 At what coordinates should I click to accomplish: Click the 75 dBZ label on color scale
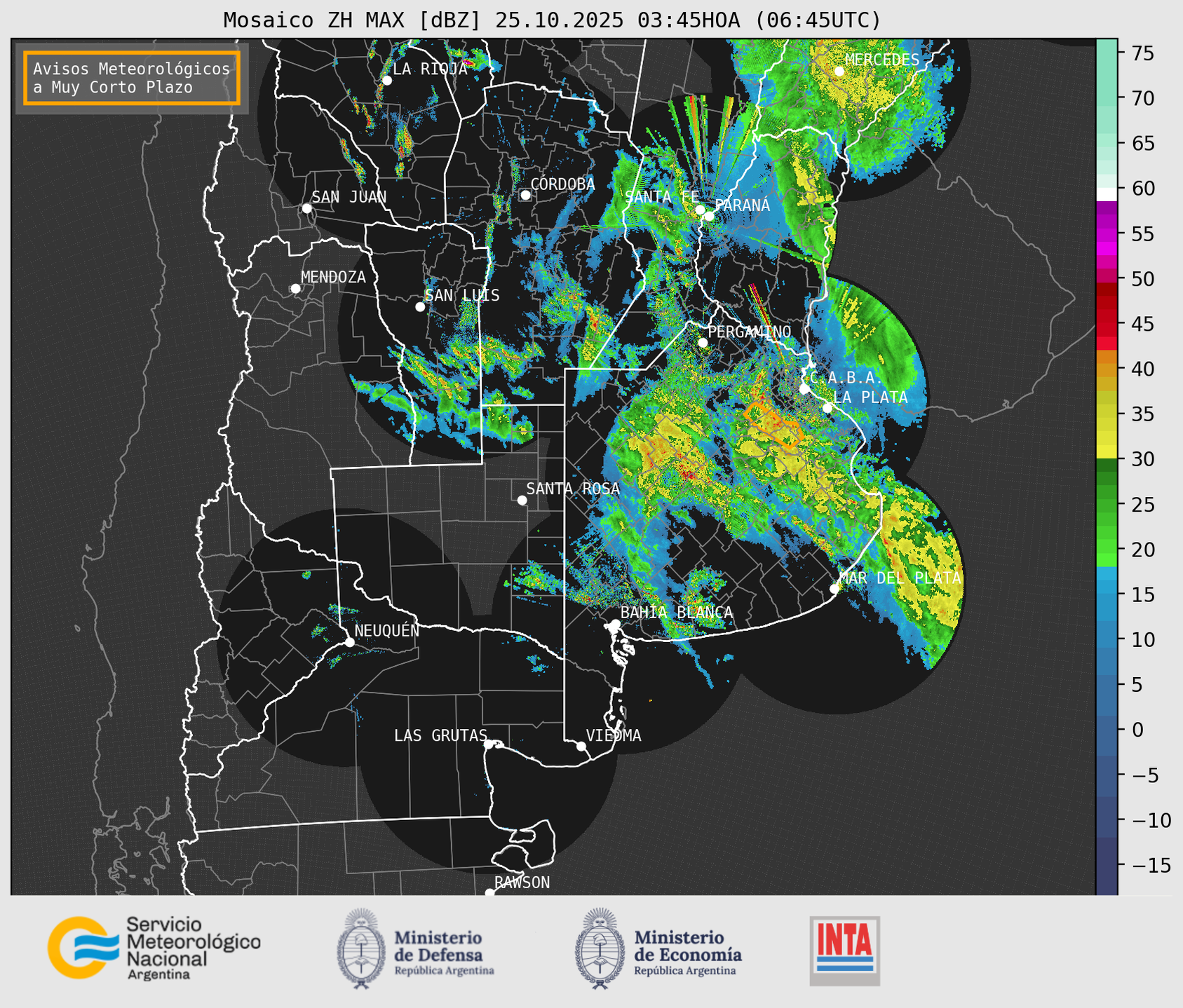pos(1143,53)
